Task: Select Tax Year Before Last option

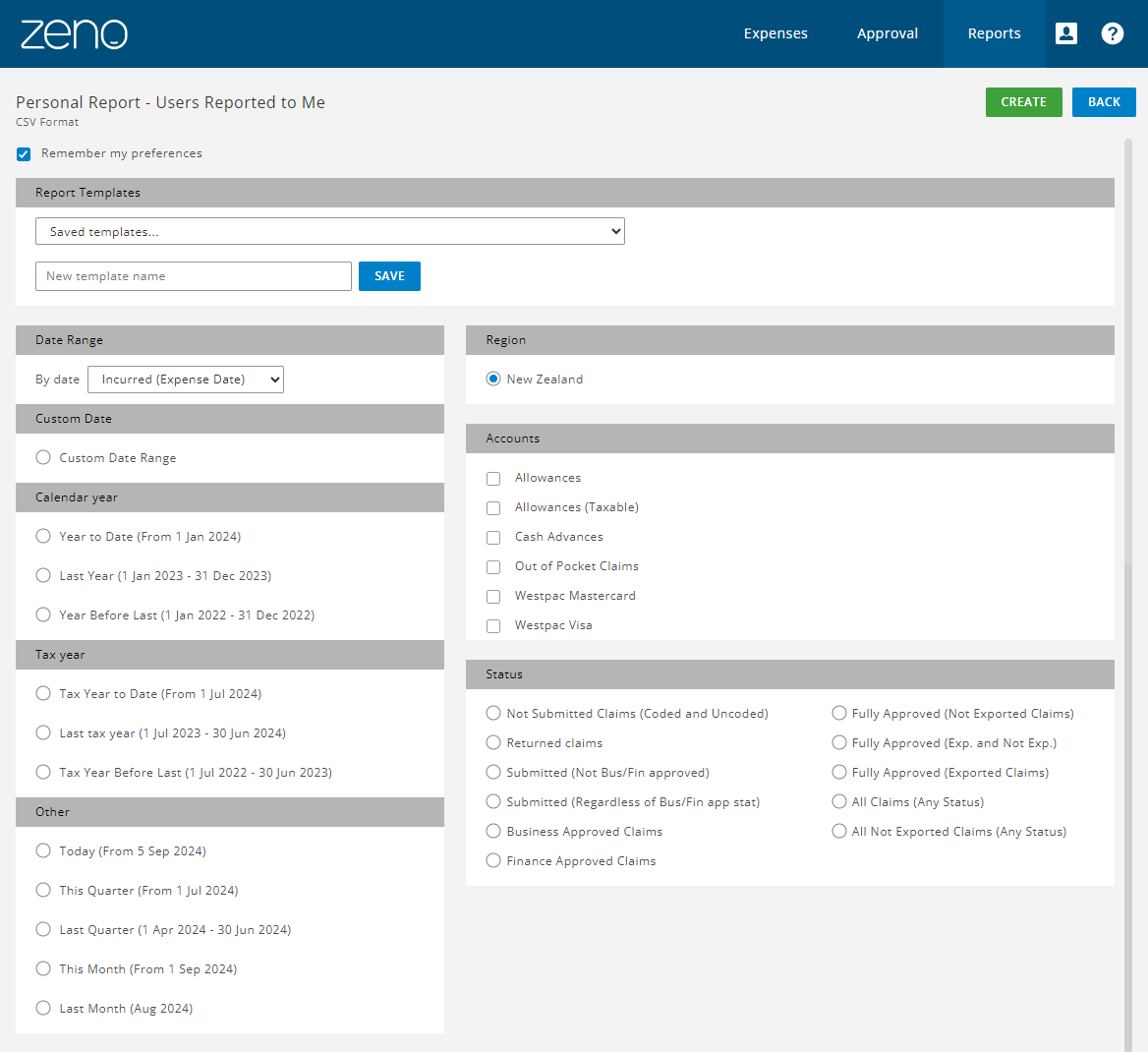Action: point(43,772)
